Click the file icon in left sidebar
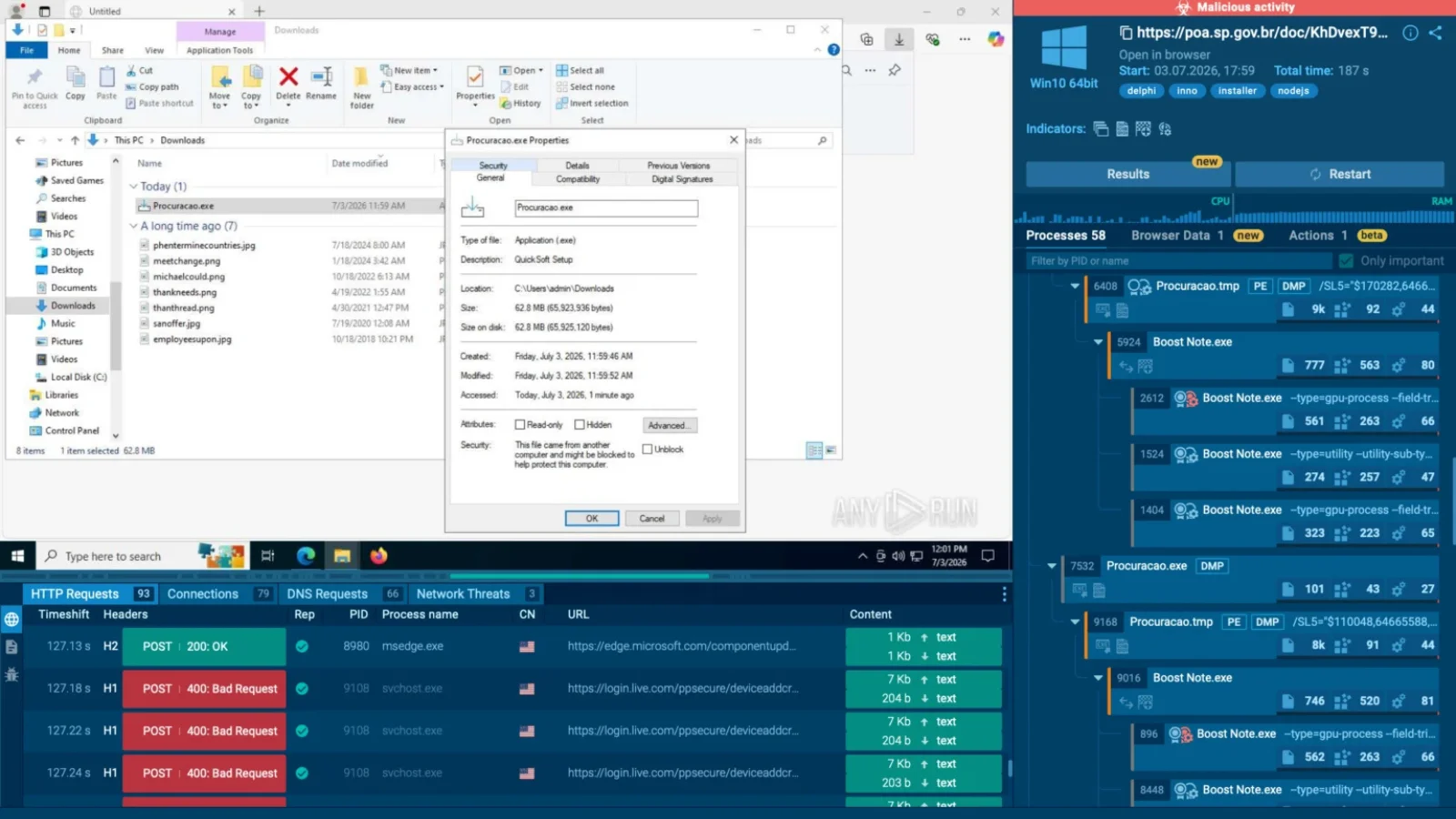 12,647
